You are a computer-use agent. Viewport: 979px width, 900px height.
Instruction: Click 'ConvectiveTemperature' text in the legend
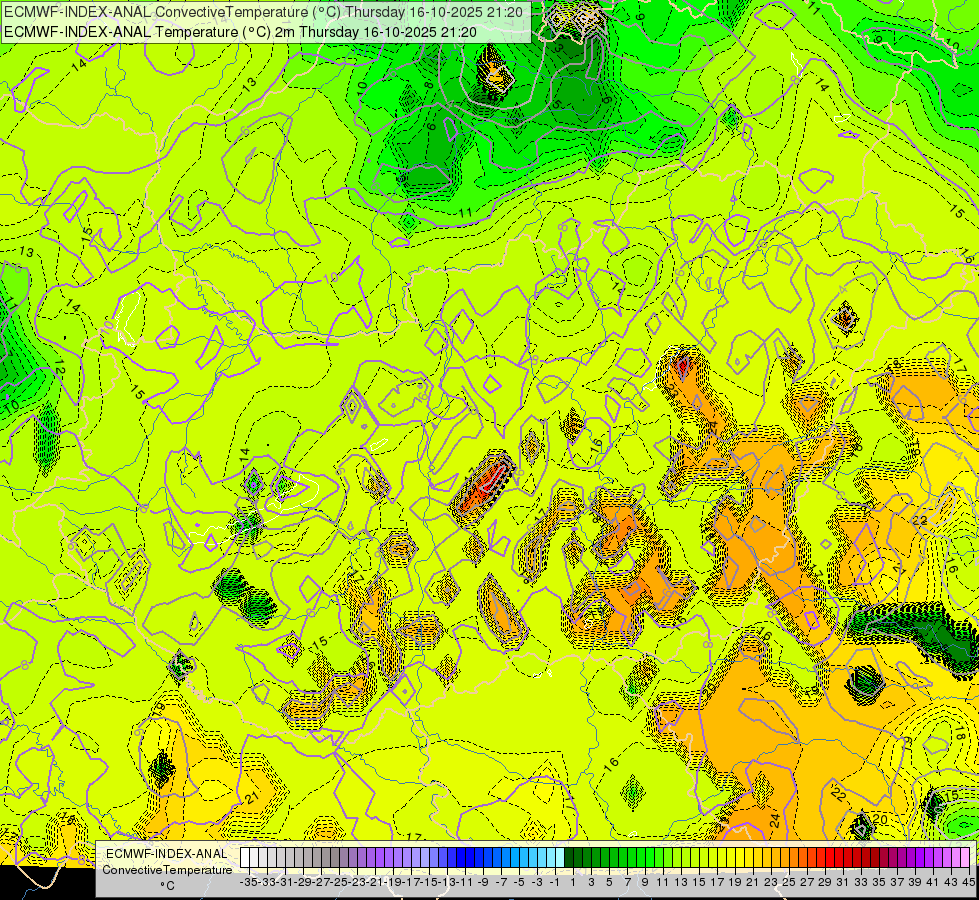tap(167, 869)
